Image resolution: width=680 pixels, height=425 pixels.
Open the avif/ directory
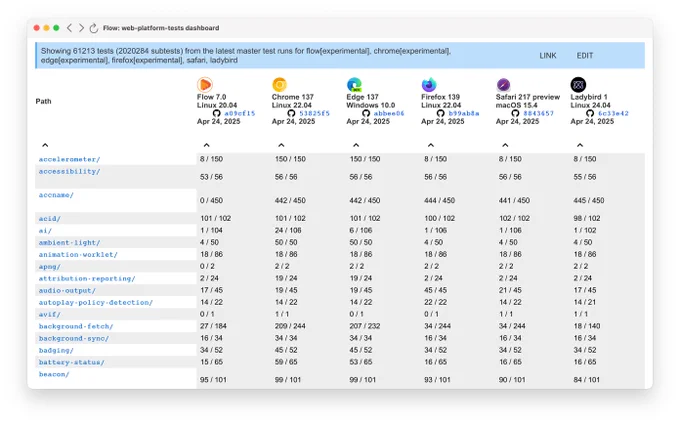(x=49, y=314)
